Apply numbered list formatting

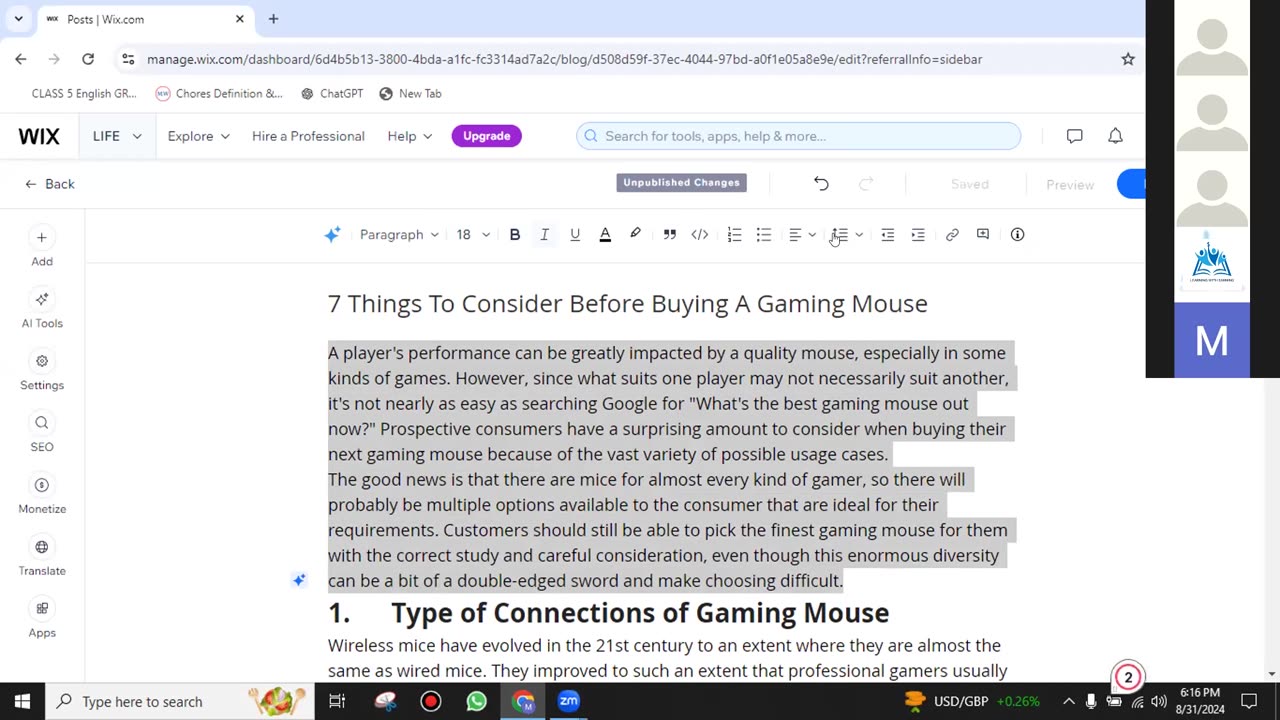point(734,235)
